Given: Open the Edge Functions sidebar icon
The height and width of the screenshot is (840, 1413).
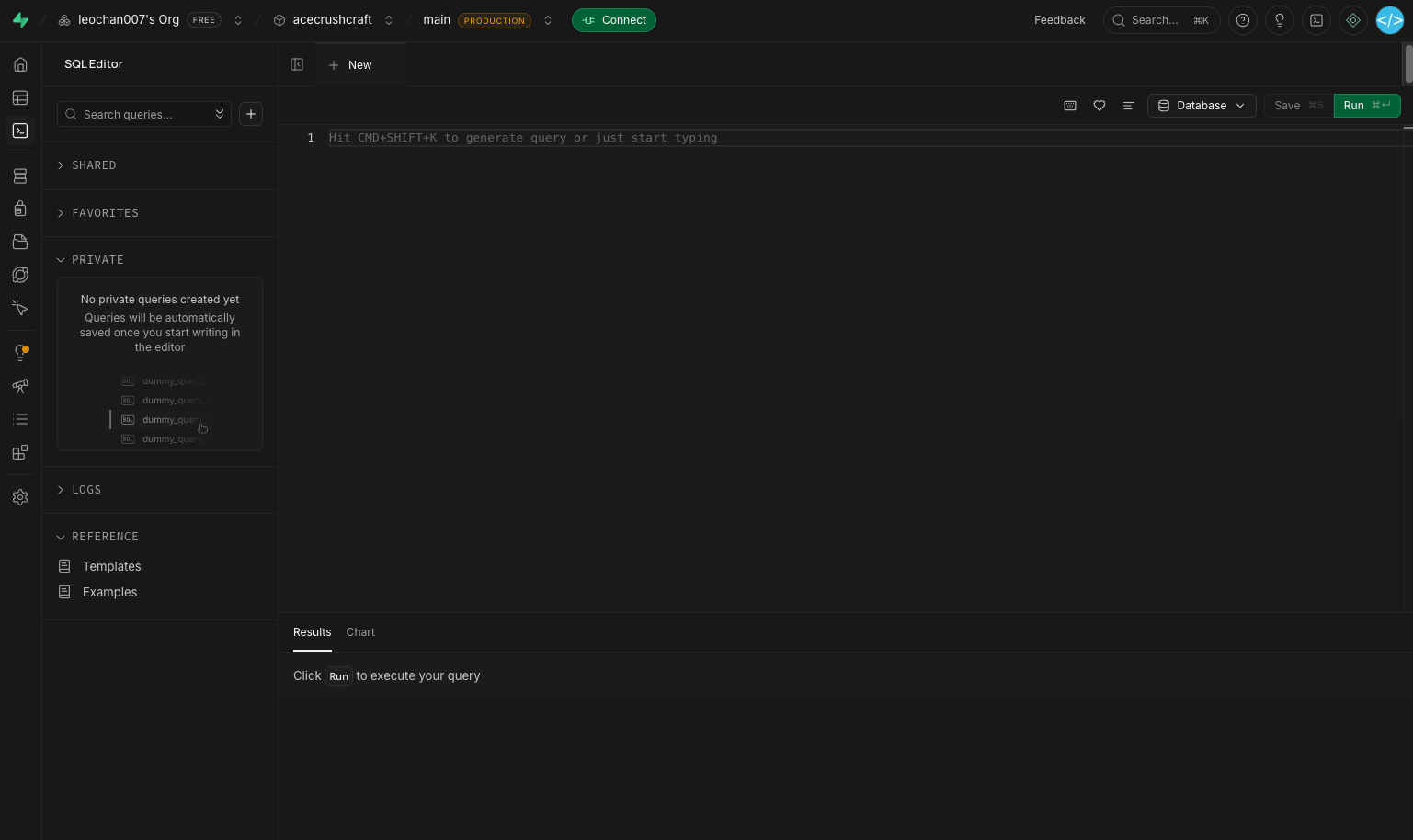Looking at the screenshot, I should [x=20, y=275].
